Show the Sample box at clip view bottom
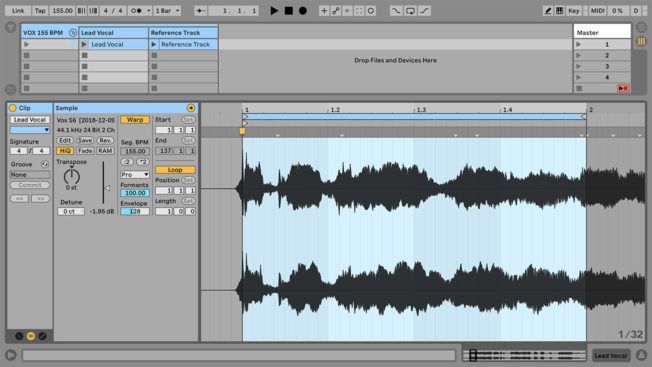Image resolution: width=652 pixels, height=367 pixels. (x=31, y=336)
